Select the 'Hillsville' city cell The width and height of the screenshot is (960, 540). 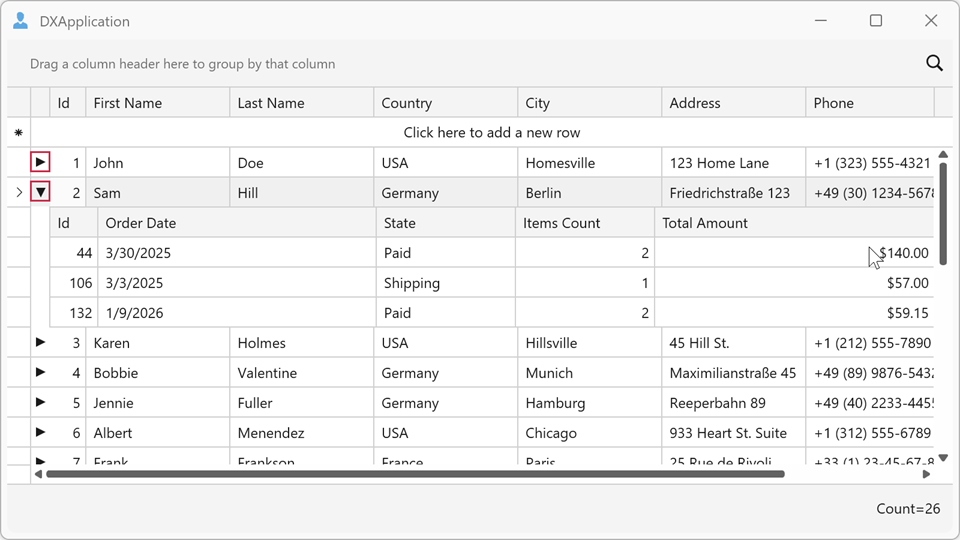pos(590,343)
